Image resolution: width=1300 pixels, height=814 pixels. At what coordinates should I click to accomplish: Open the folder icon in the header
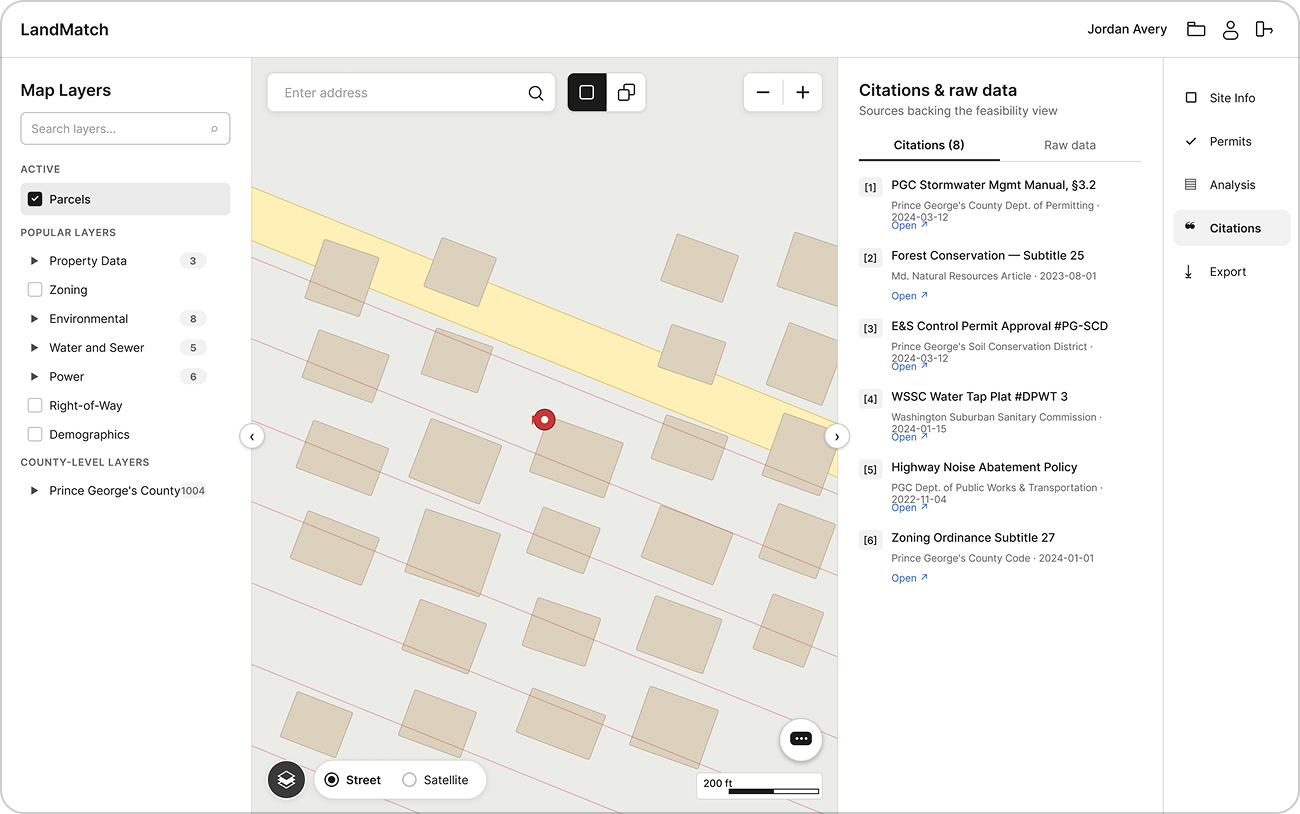click(1196, 29)
